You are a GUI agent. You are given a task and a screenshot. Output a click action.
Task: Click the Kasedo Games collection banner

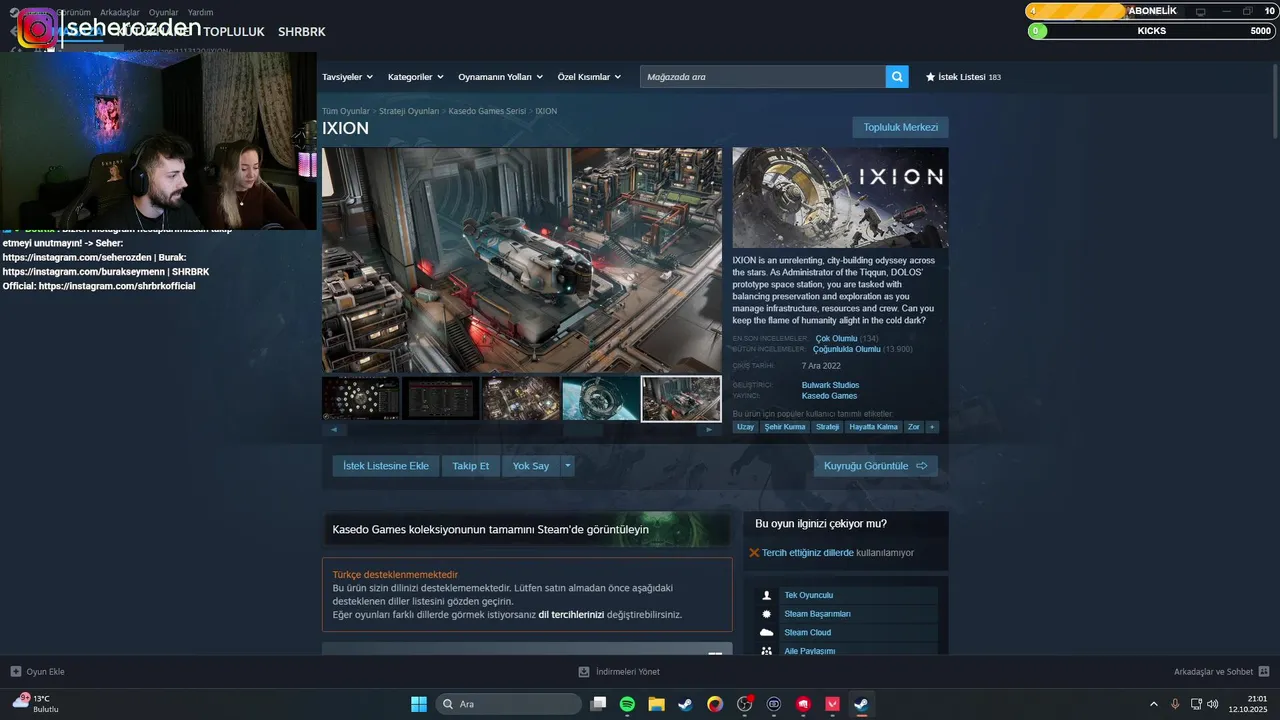click(528, 530)
